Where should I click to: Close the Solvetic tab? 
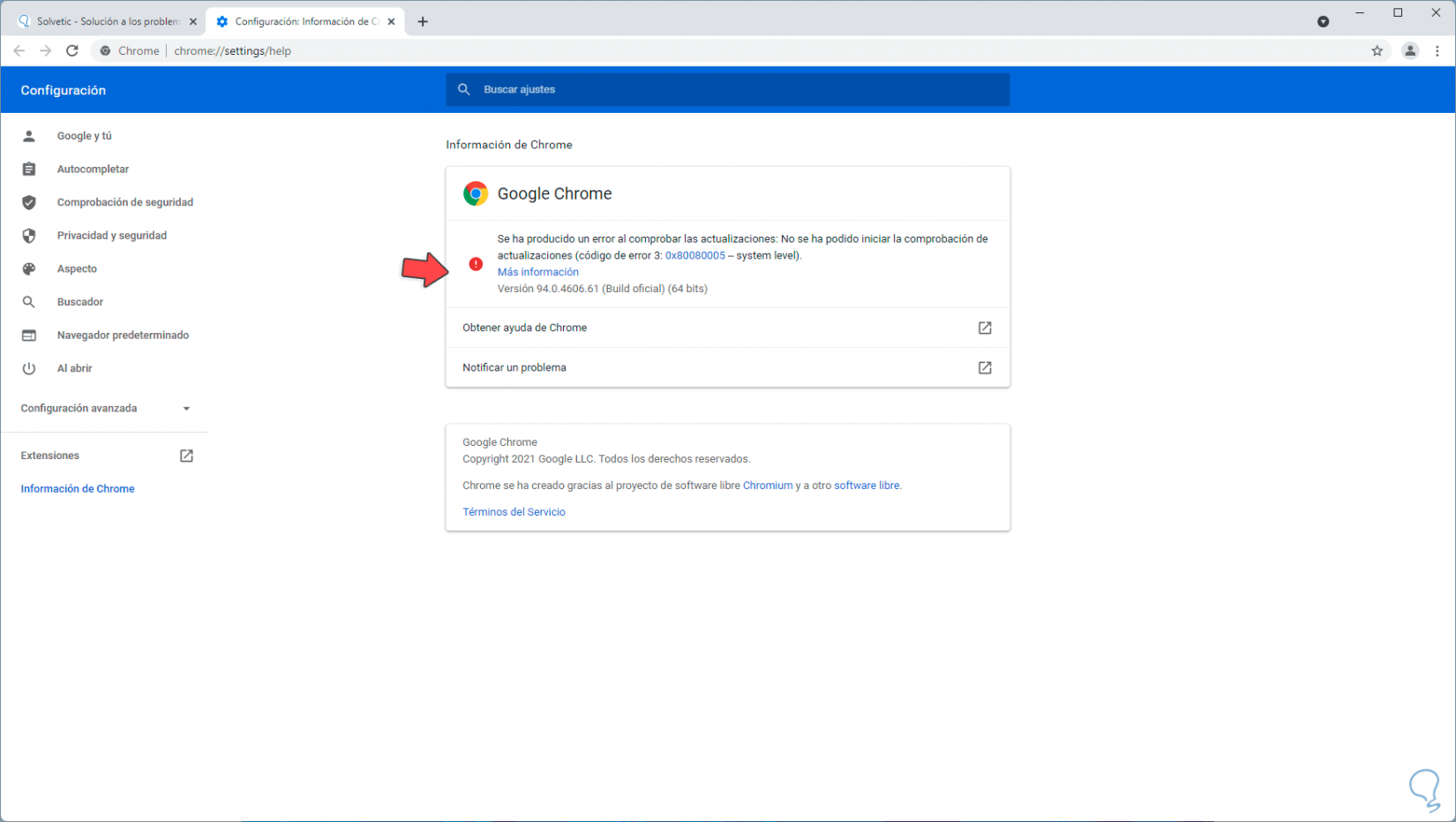coord(193,21)
